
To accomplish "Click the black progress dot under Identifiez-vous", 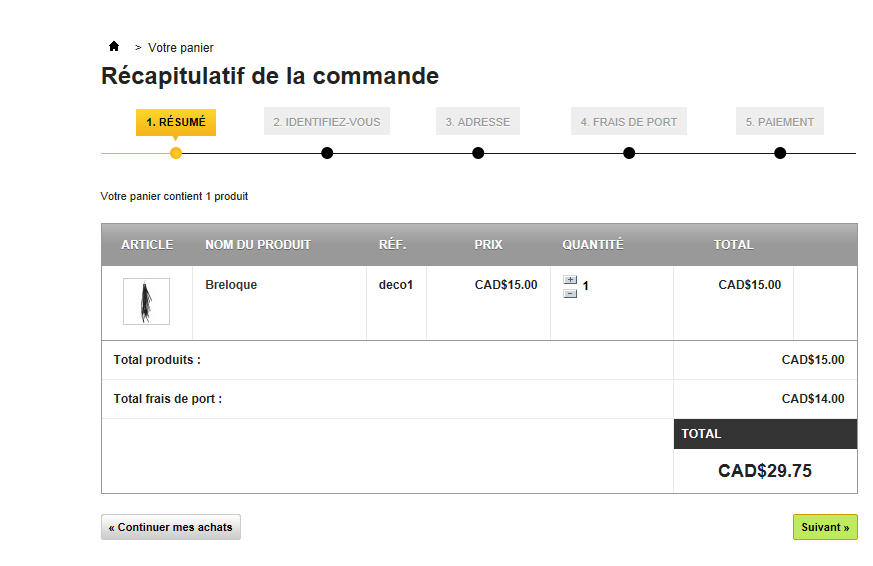I will click(327, 153).
